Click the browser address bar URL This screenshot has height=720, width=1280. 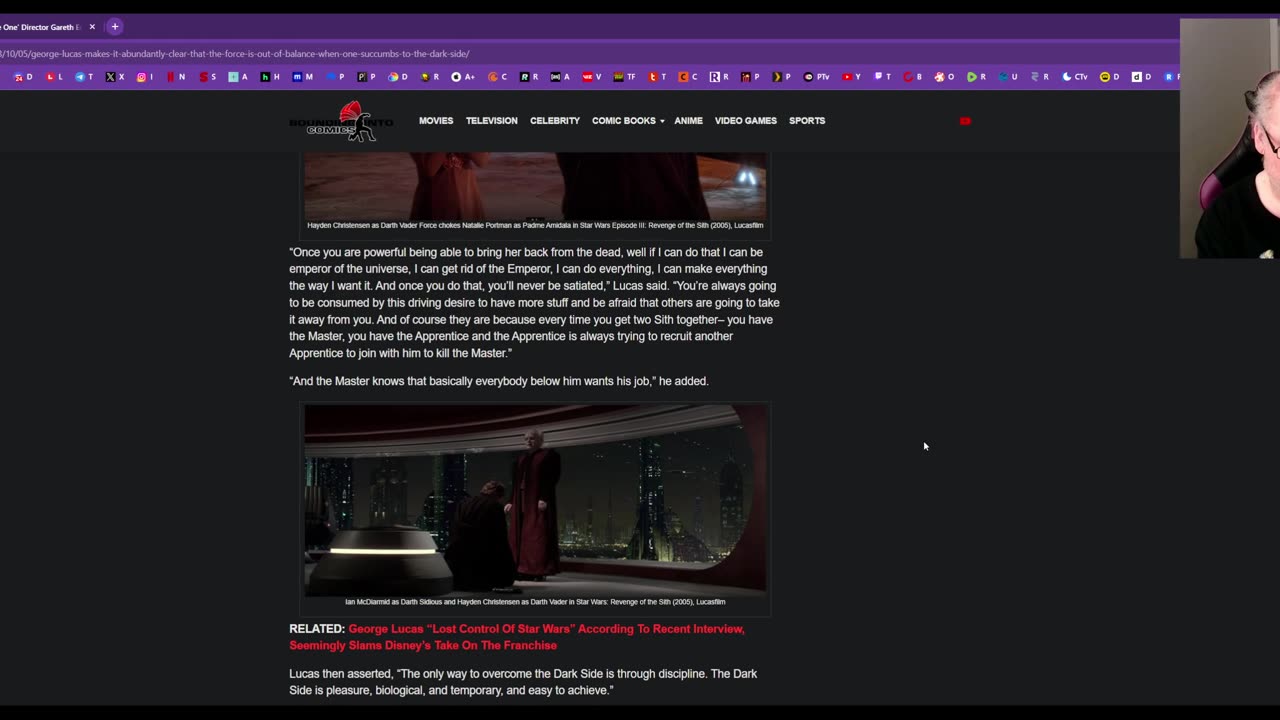[x=235, y=54]
